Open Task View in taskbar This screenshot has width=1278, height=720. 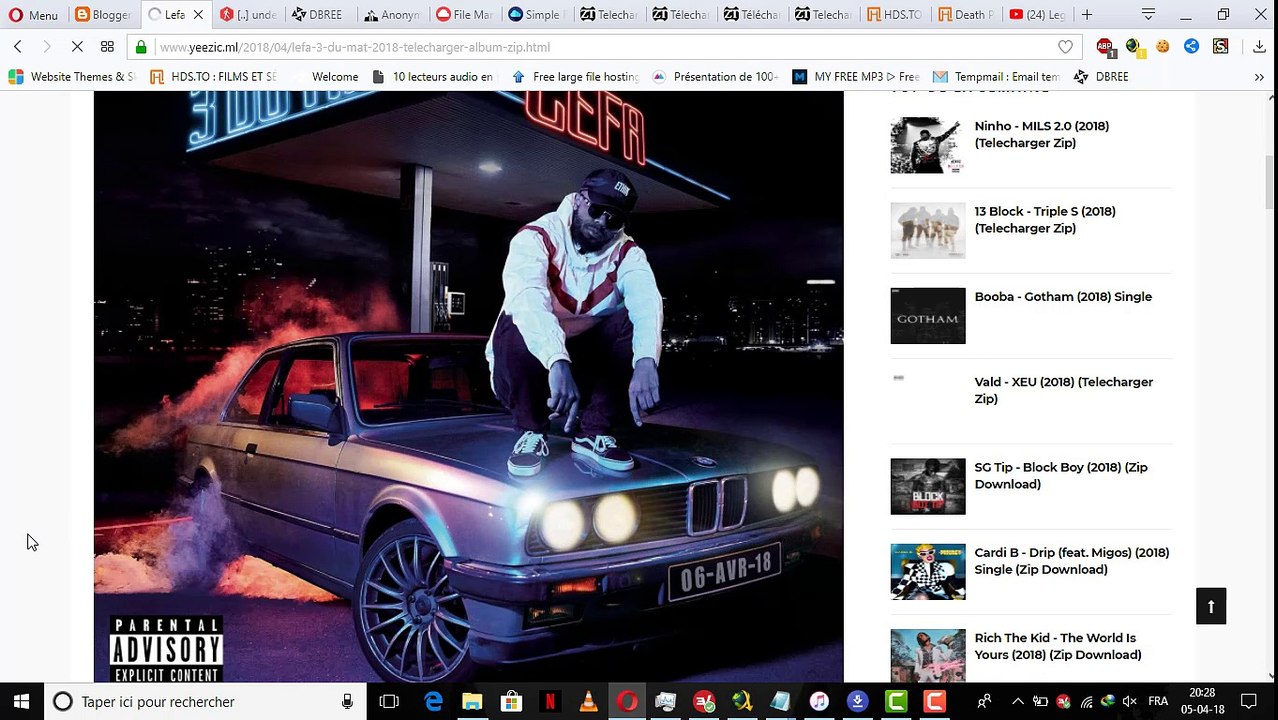click(x=389, y=701)
